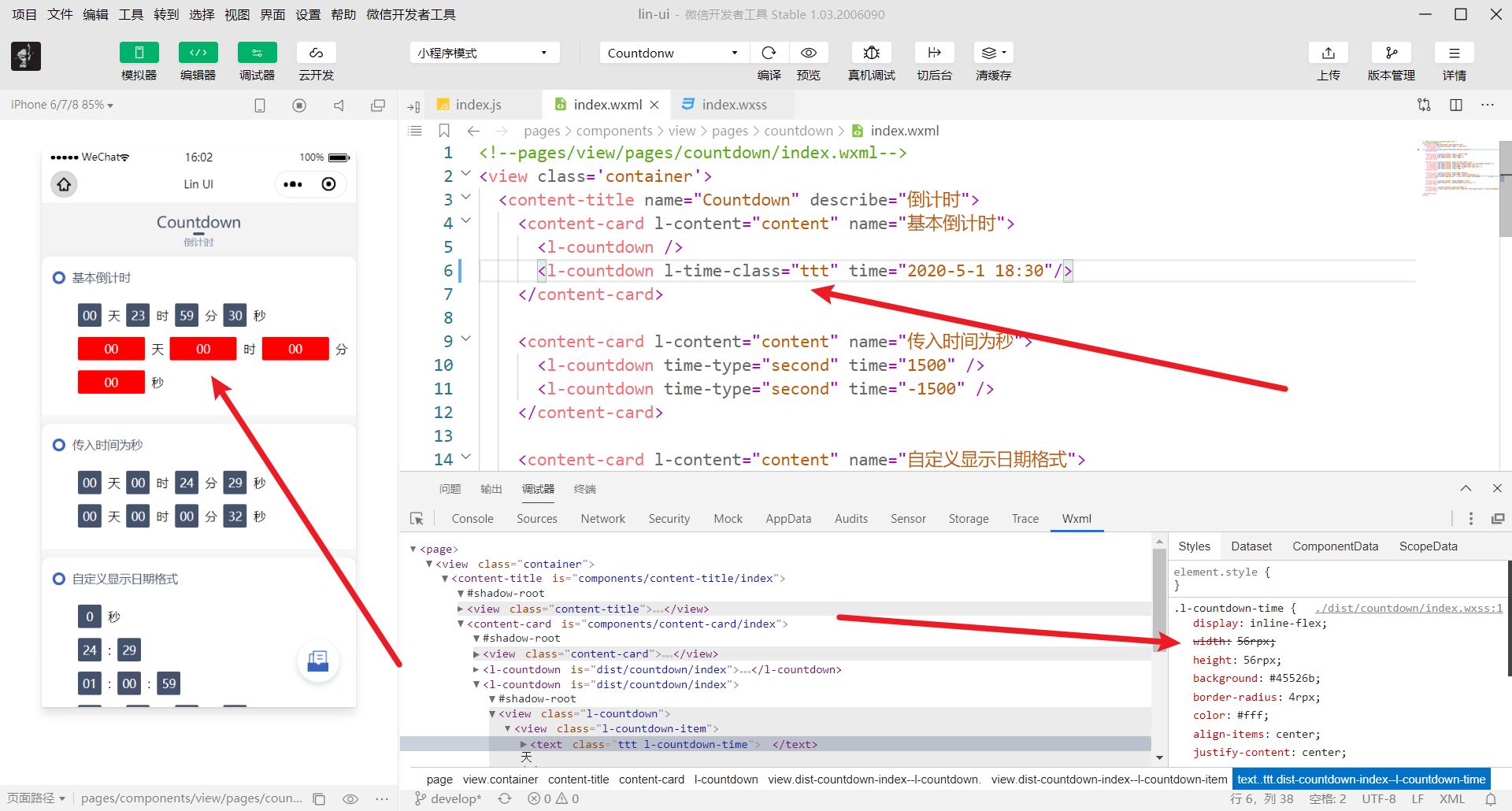Image resolution: width=1512 pixels, height=811 pixels.
Task: Toggle the simulator mute speaker icon
Action: pyautogui.click(x=339, y=105)
